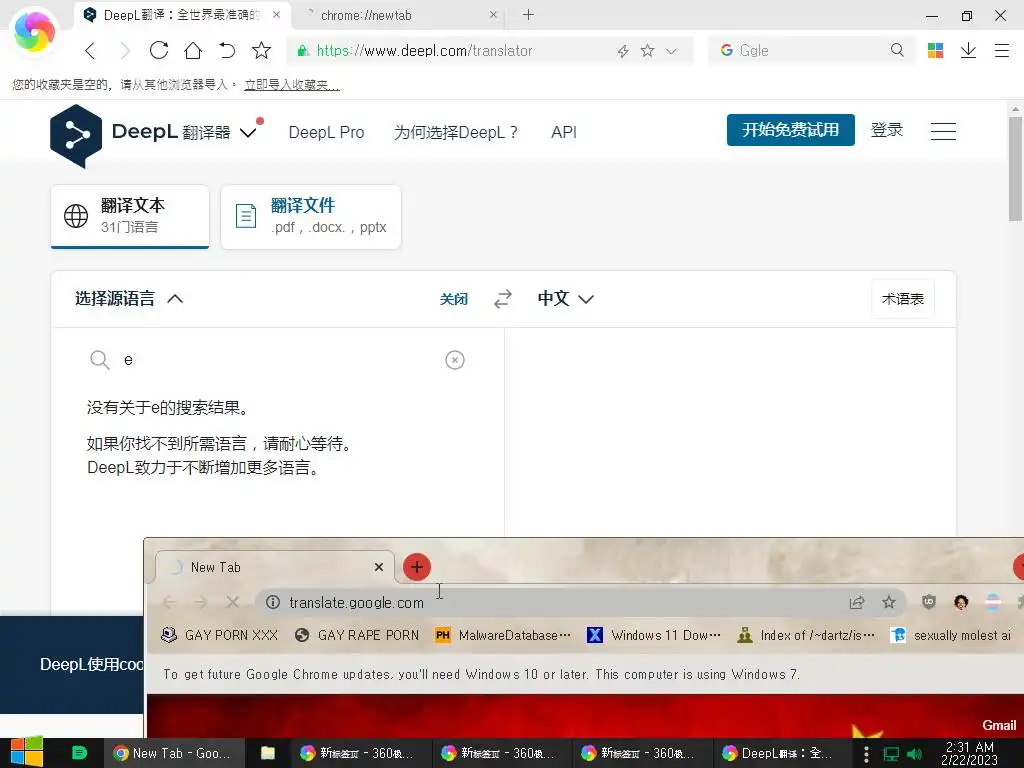Open Windows 11 Dow… bookmark in Chrome
This screenshot has height=768, width=1024.
point(654,635)
